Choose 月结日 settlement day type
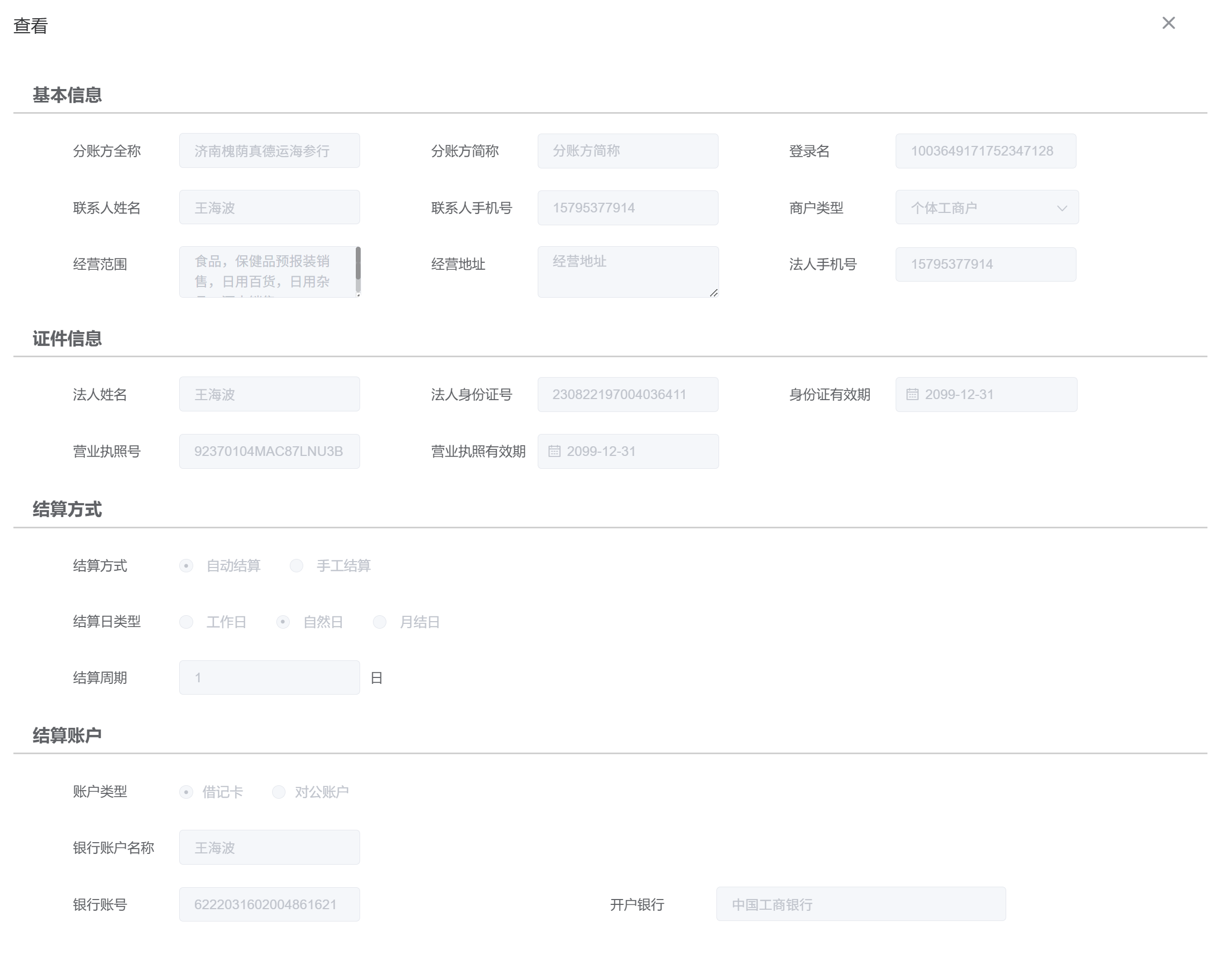The width and height of the screenshot is (1223, 980). (379, 622)
